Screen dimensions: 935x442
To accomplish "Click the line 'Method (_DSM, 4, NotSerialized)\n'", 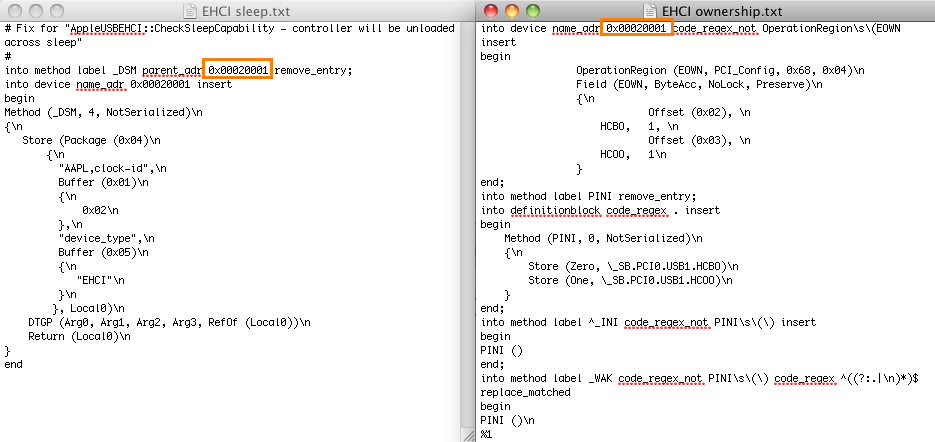I will click(103, 112).
